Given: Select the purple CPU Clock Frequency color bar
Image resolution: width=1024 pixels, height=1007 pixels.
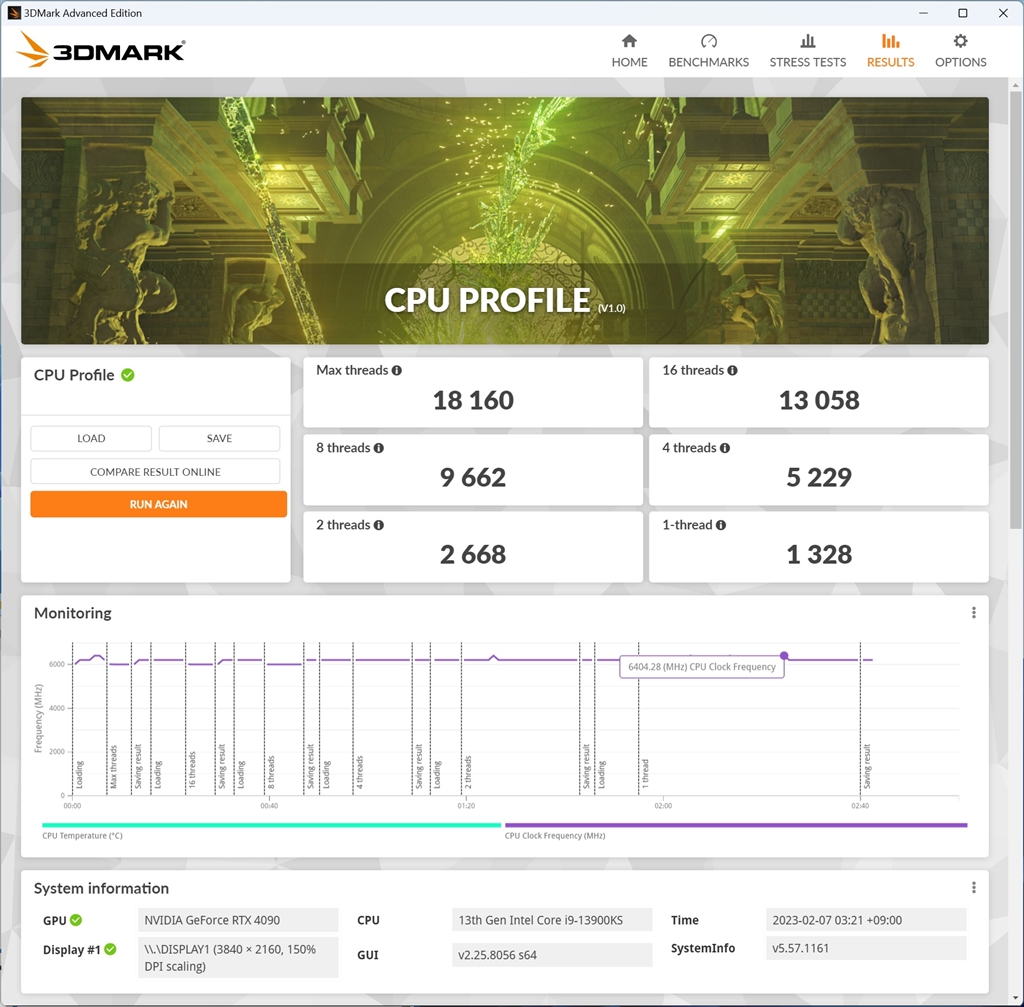Looking at the screenshot, I should pyautogui.click(x=735, y=824).
